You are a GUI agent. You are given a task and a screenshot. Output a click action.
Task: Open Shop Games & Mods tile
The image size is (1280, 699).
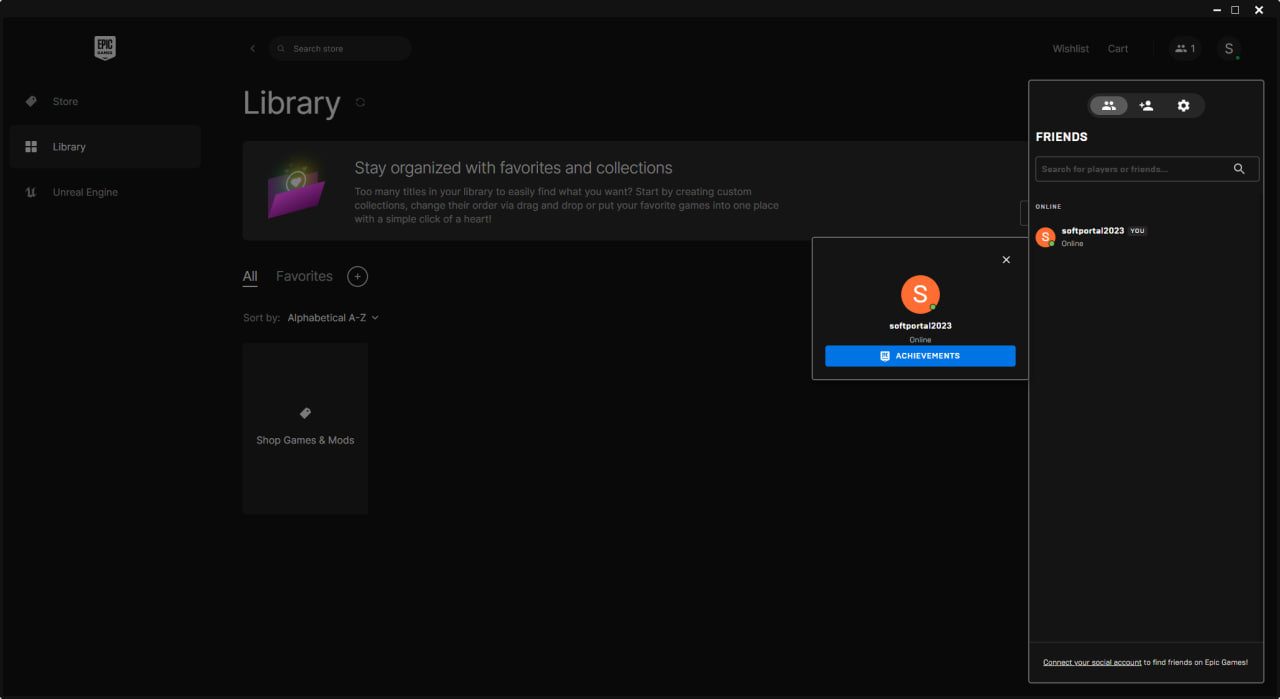click(x=305, y=428)
